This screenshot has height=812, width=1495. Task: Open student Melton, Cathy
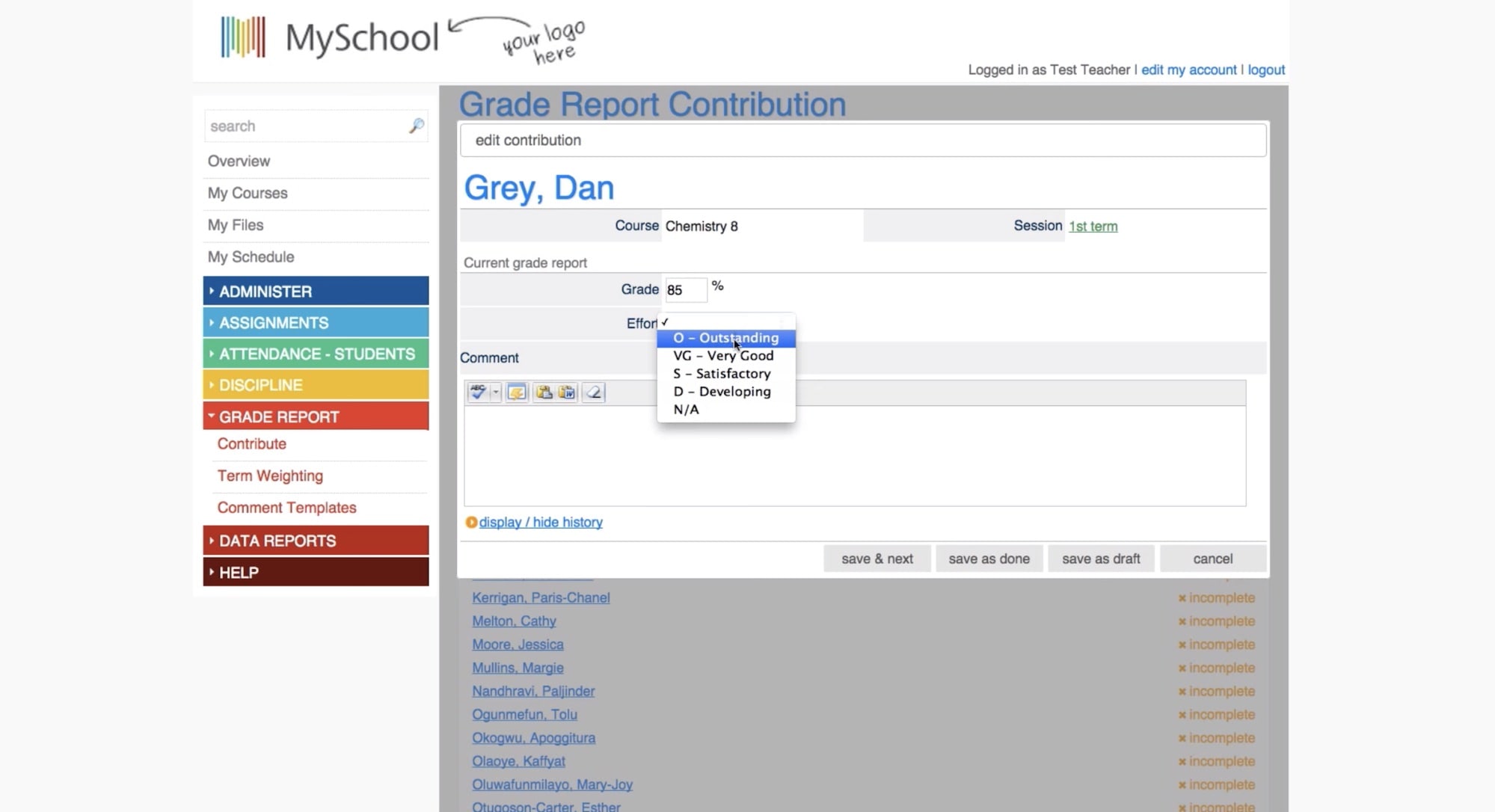(x=514, y=621)
